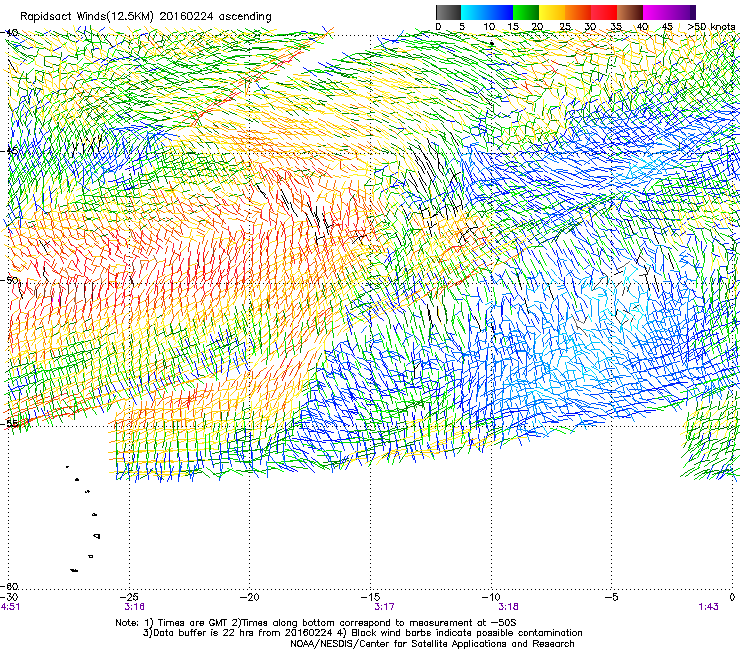Click the '45' legend speed label
The width and height of the screenshot is (740, 650).
coord(667,27)
